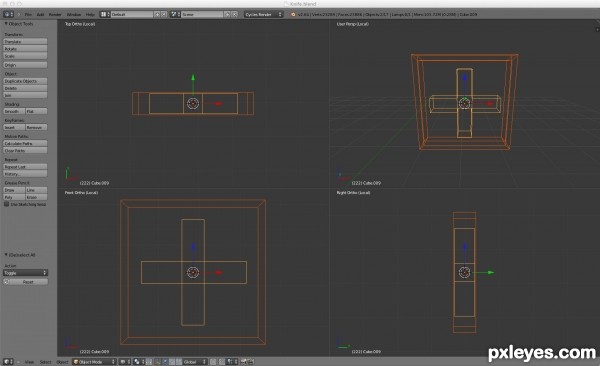Click Duplicate Objects button
This screenshot has width=600, height=366.
[25, 81]
